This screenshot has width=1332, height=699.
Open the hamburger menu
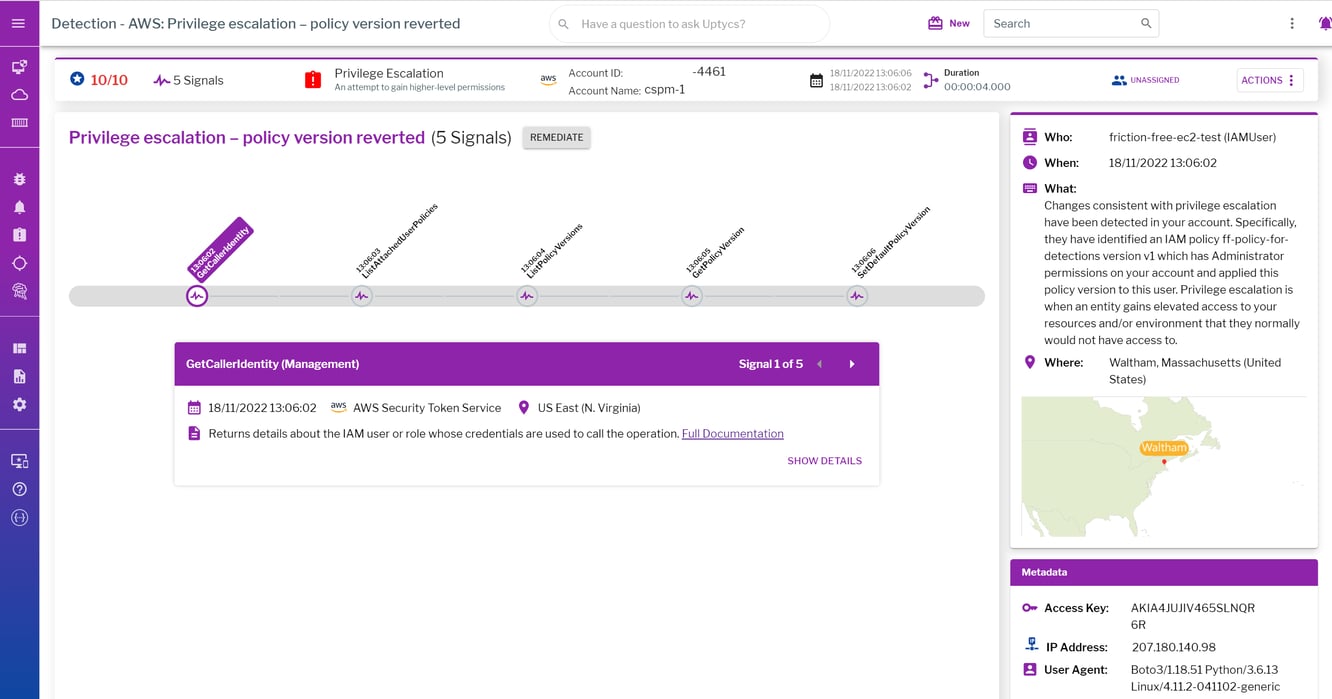pos(19,23)
